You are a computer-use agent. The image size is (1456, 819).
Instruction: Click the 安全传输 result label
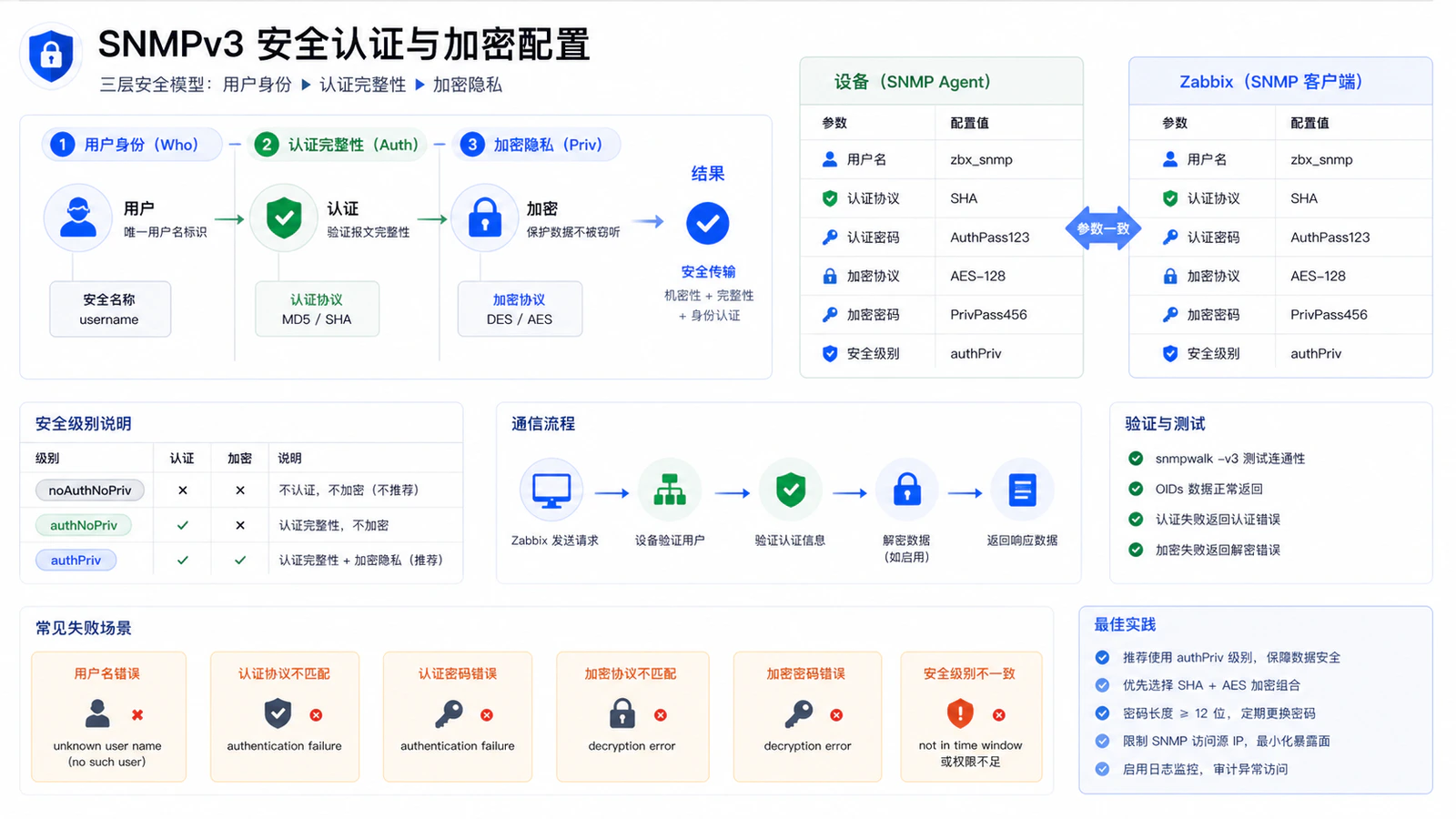pos(708,272)
